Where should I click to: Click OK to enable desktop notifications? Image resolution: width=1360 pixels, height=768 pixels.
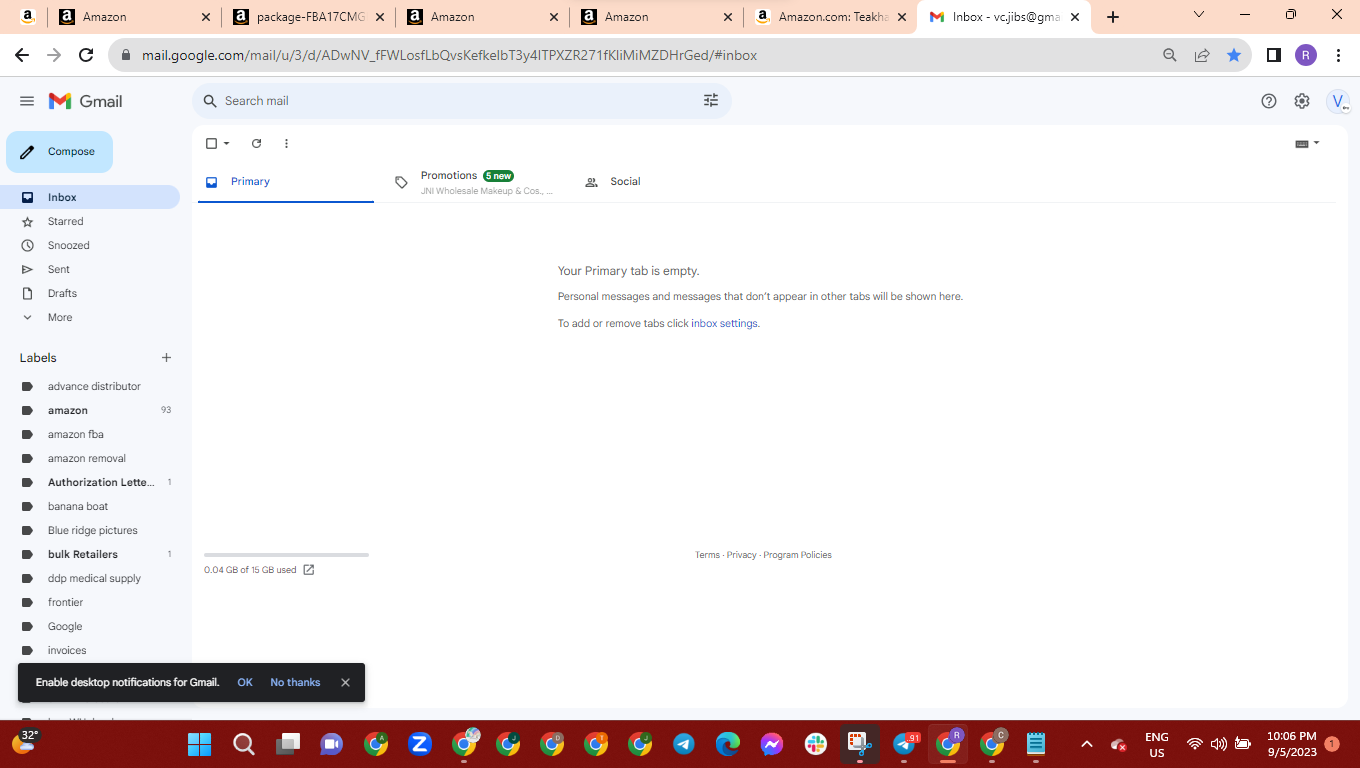coord(245,683)
